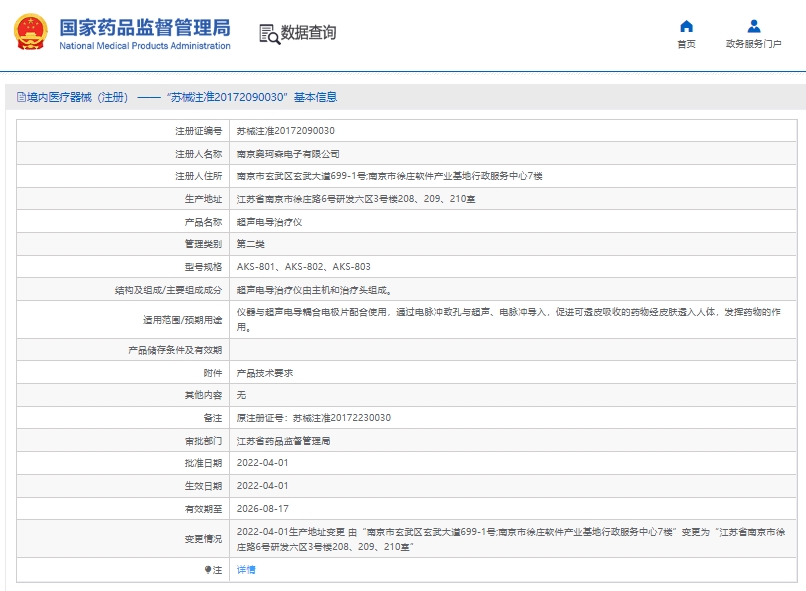This screenshot has height=591, width=806.
Task: Click expiry date 2026-08-17
Action: 262,509
